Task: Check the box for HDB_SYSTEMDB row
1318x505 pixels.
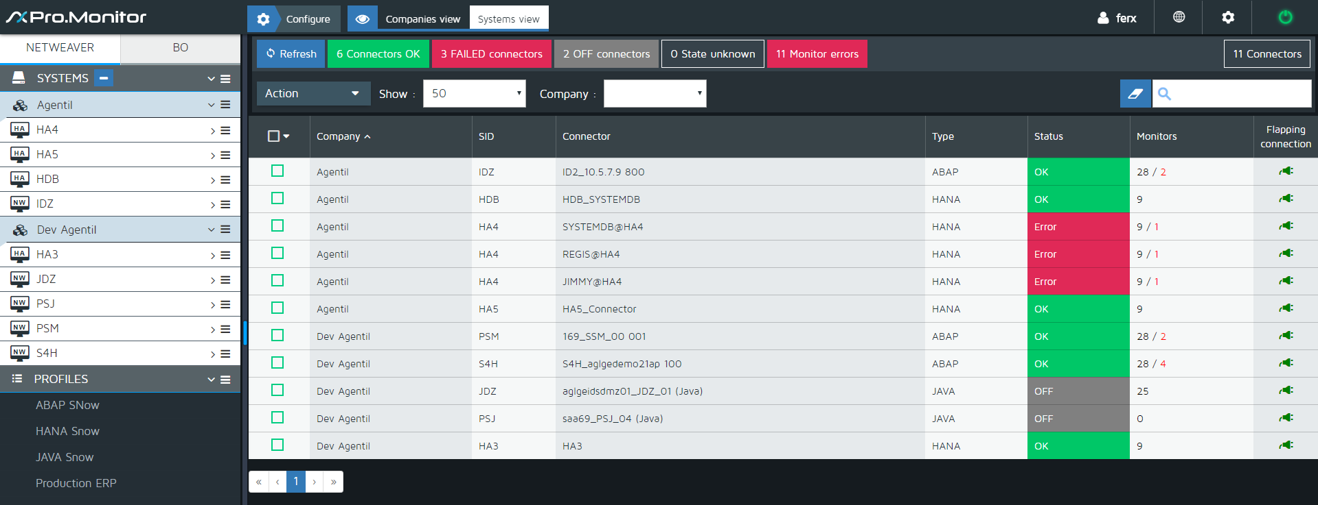Action: (x=277, y=198)
